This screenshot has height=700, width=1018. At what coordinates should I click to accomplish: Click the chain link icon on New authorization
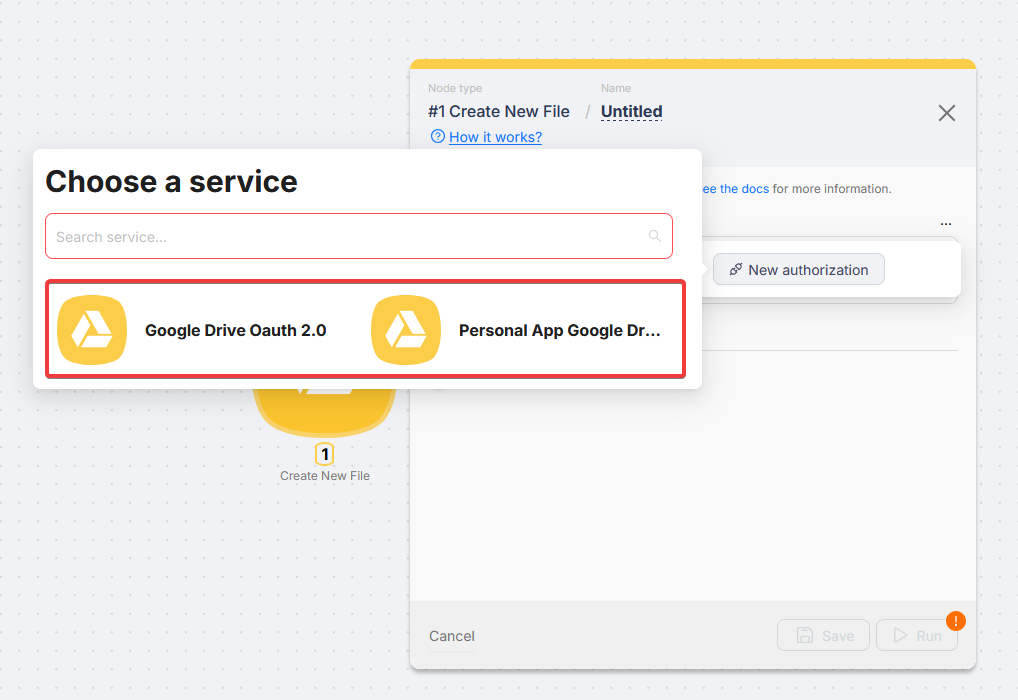(736, 270)
